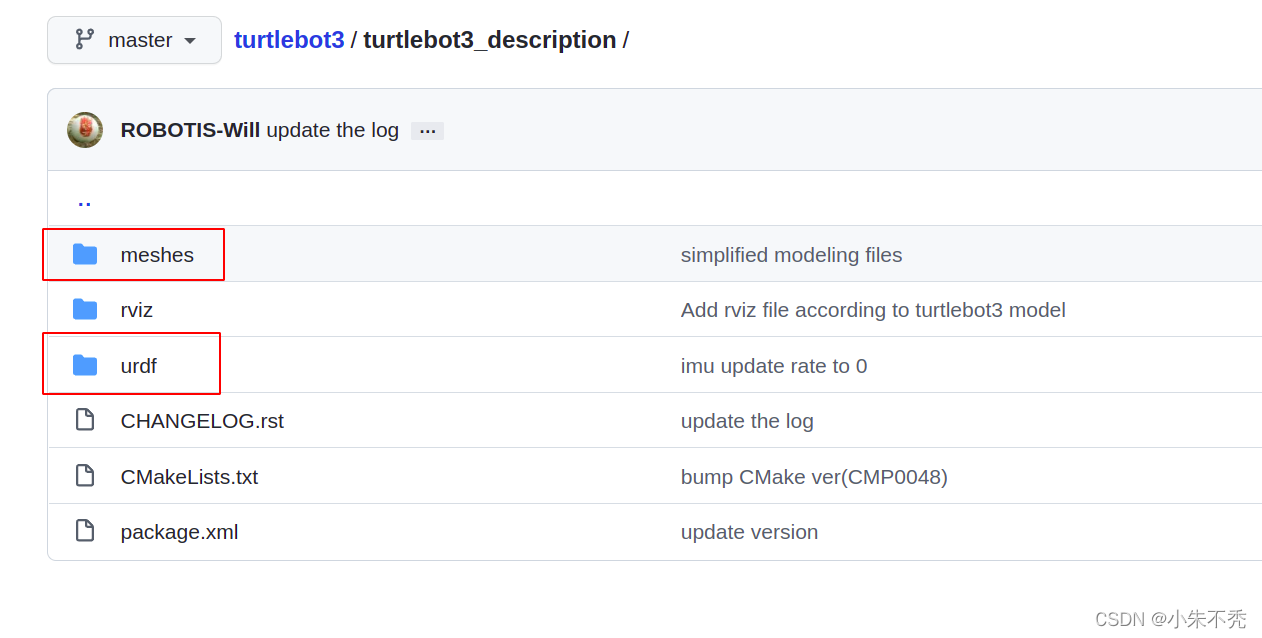Click the file icon next to CMakeLists.txt

pos(84,476)
